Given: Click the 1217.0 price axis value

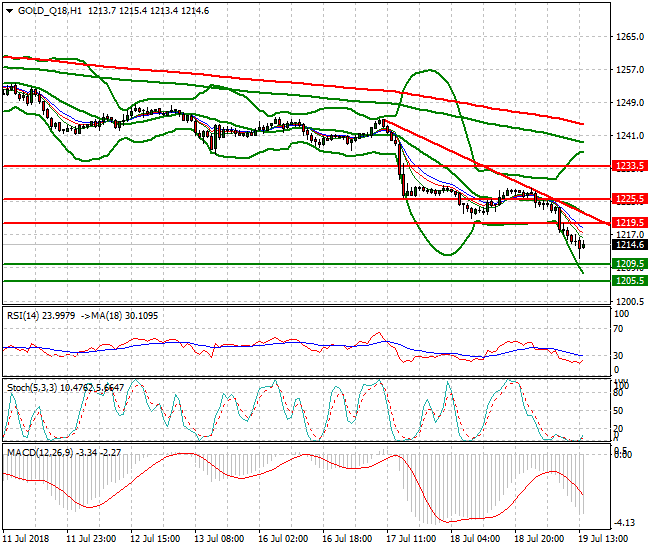Looking at the screenshot, I should click(630, 234).
